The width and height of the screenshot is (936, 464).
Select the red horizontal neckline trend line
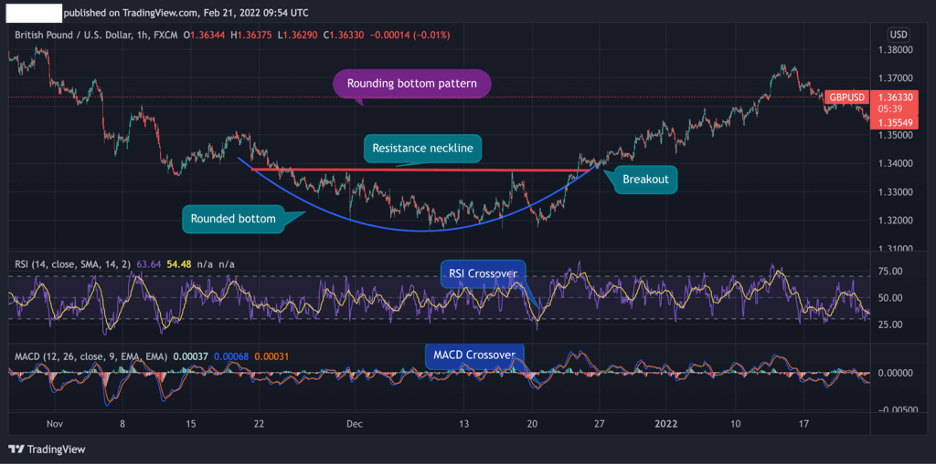tap(421, 170)
